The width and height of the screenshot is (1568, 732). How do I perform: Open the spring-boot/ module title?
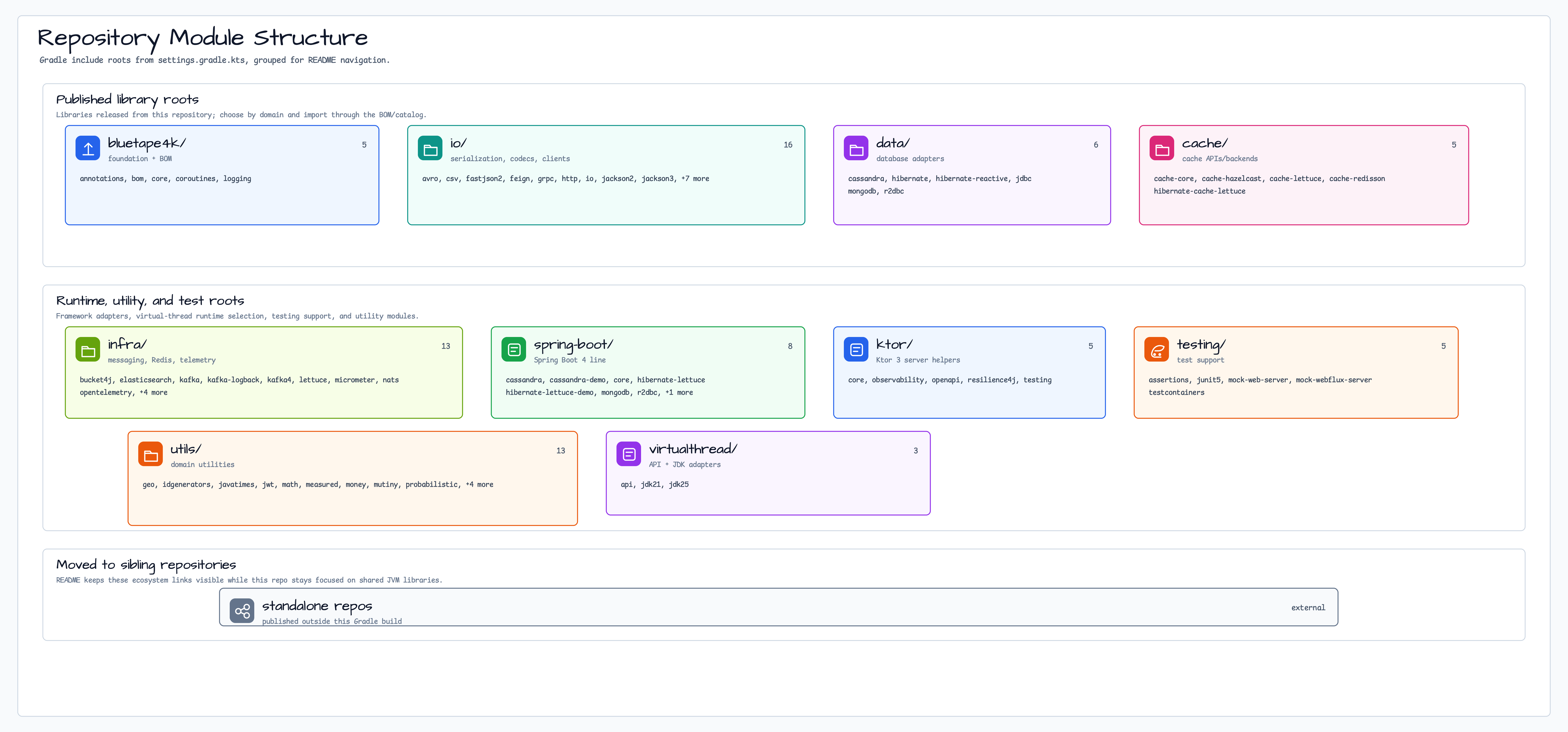(573, 345)
